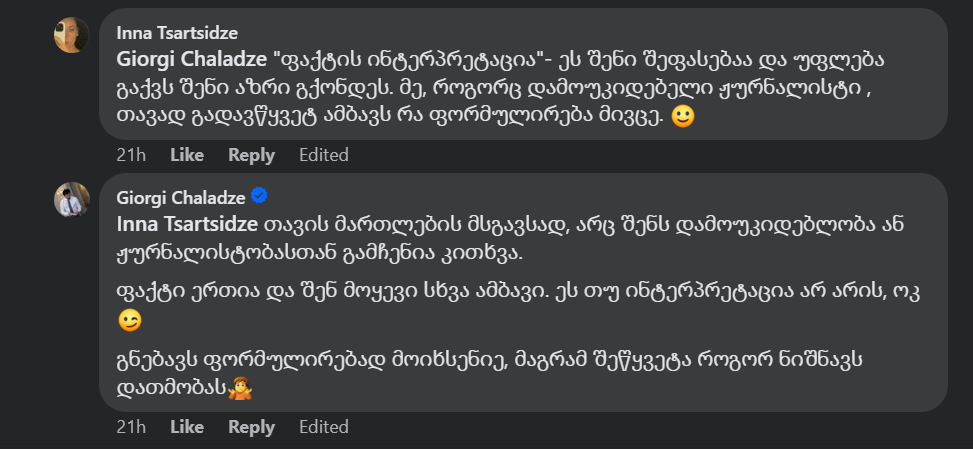The image size is (973, 449).
Task: Click the 21h timestamp under Giorgi's comment
Action: (131, 427)
